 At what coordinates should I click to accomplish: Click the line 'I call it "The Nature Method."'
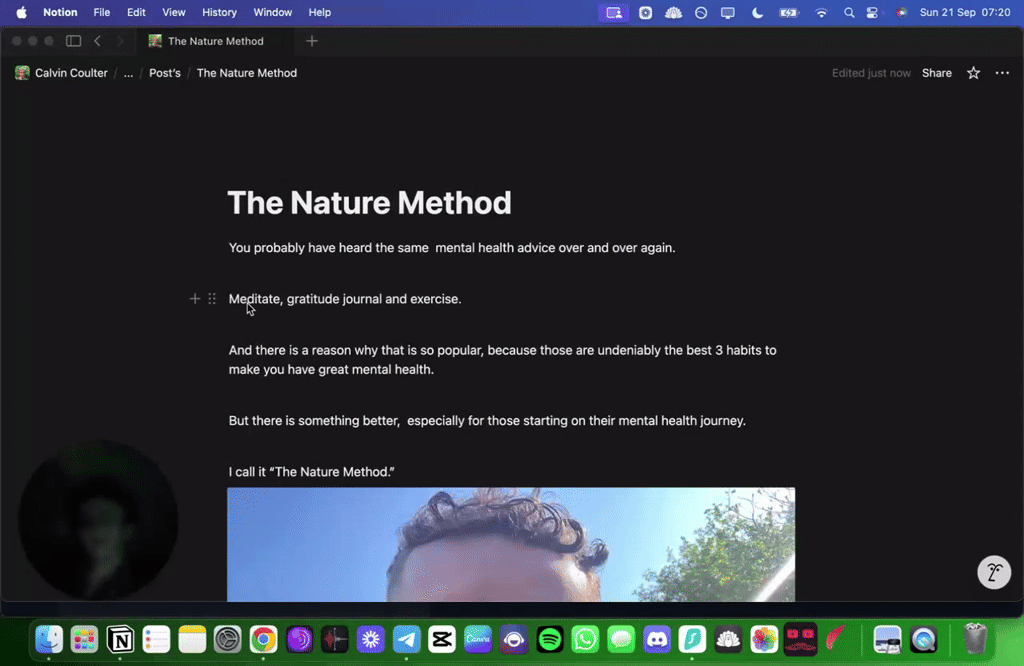pos(312,471)
